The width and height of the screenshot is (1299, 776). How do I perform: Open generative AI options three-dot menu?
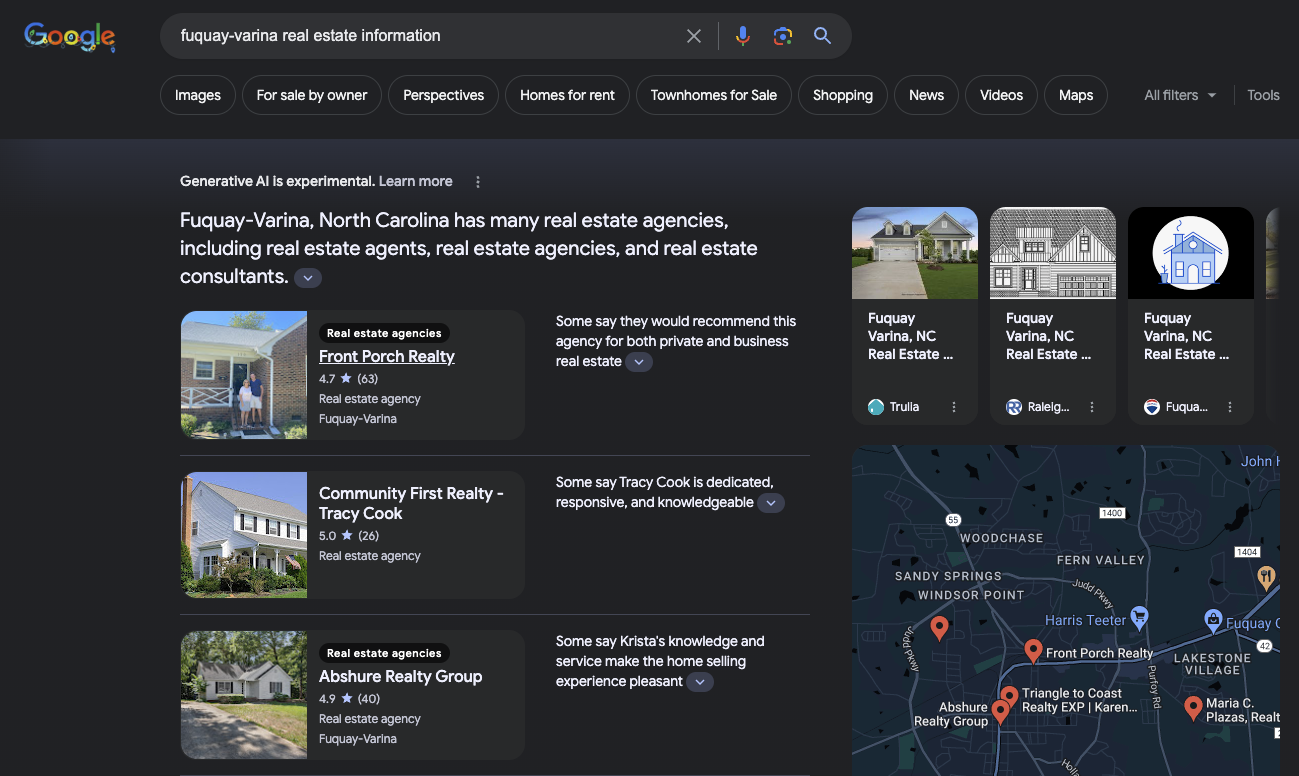[x=478, y=182]
